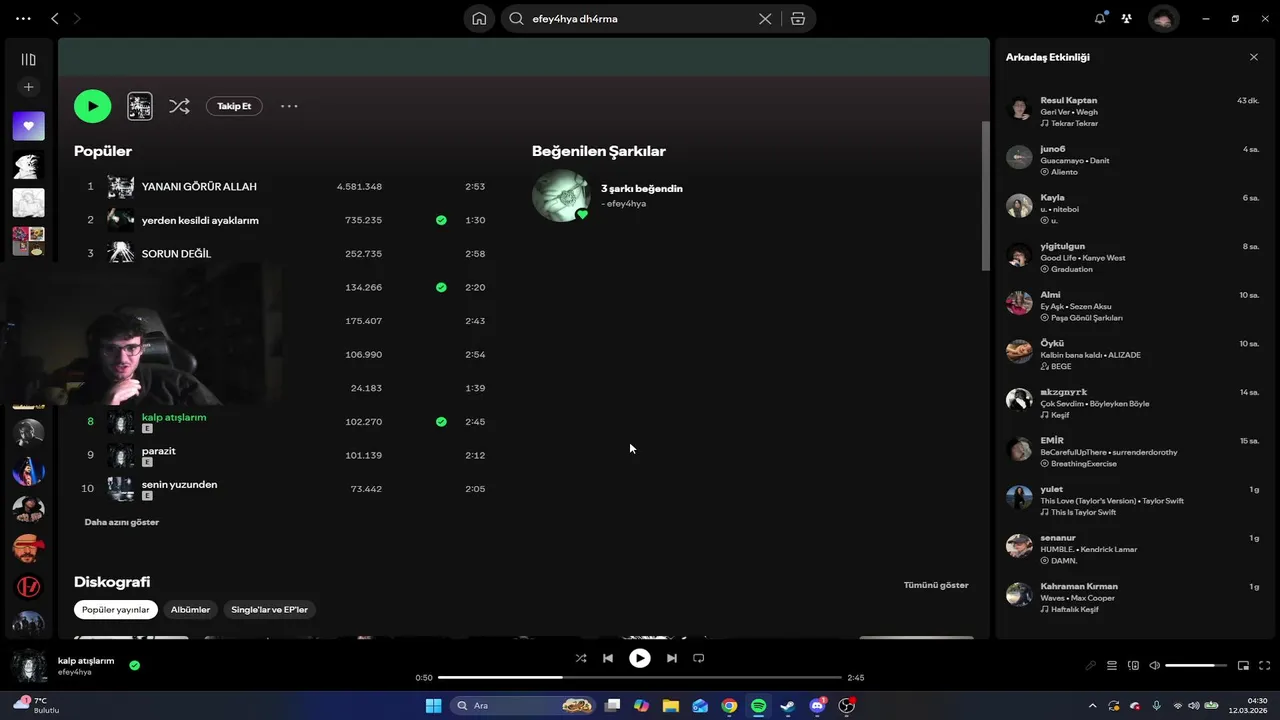This screenshot has height=720, width=1280.
Task: Open notifications bell icon
Action: coord(1100,18)
